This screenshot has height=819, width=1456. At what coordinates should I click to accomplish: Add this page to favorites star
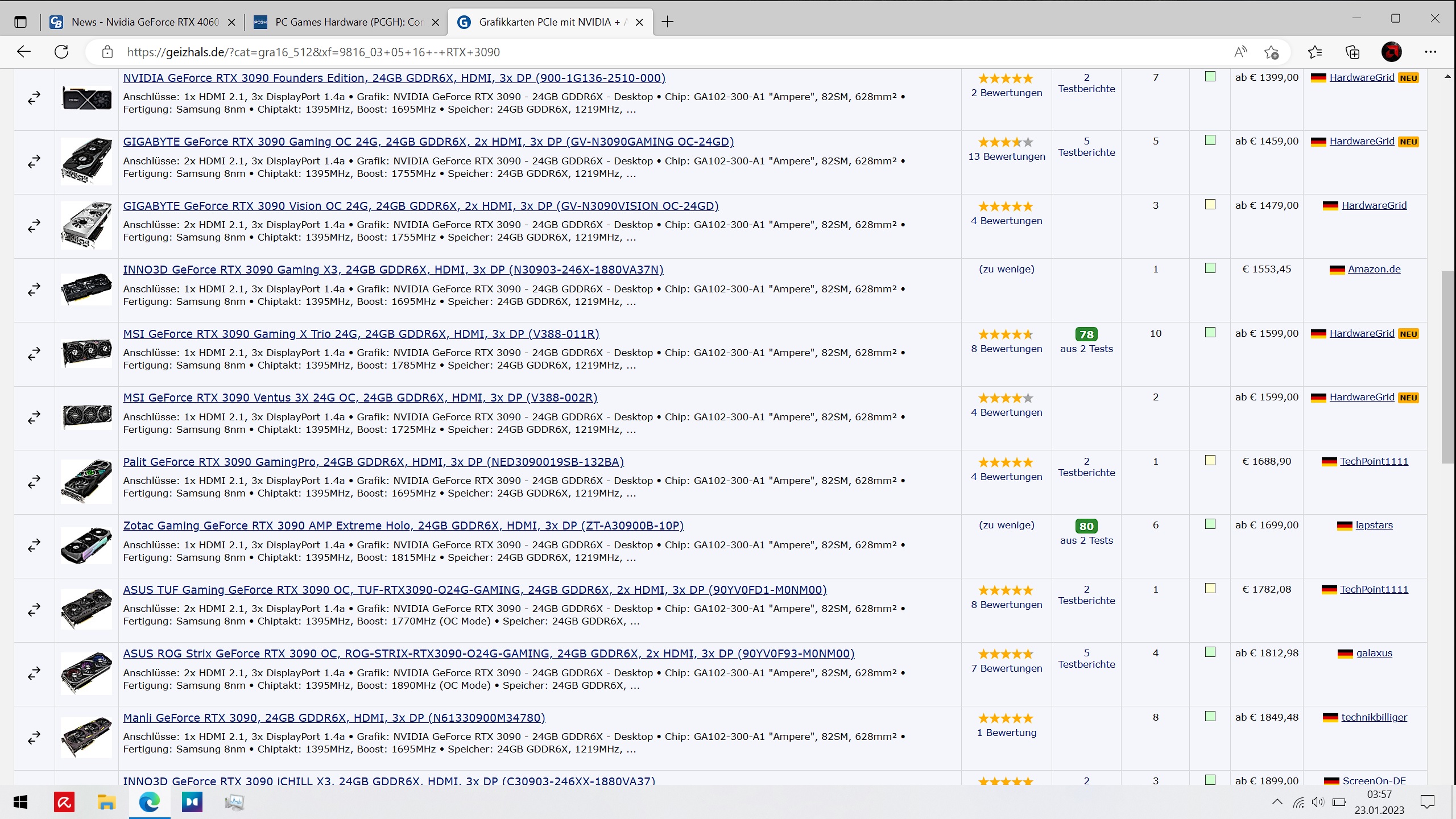tap(1271, 52)
